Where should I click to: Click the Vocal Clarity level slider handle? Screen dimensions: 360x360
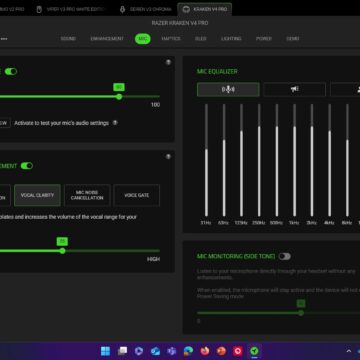[62, 251]
